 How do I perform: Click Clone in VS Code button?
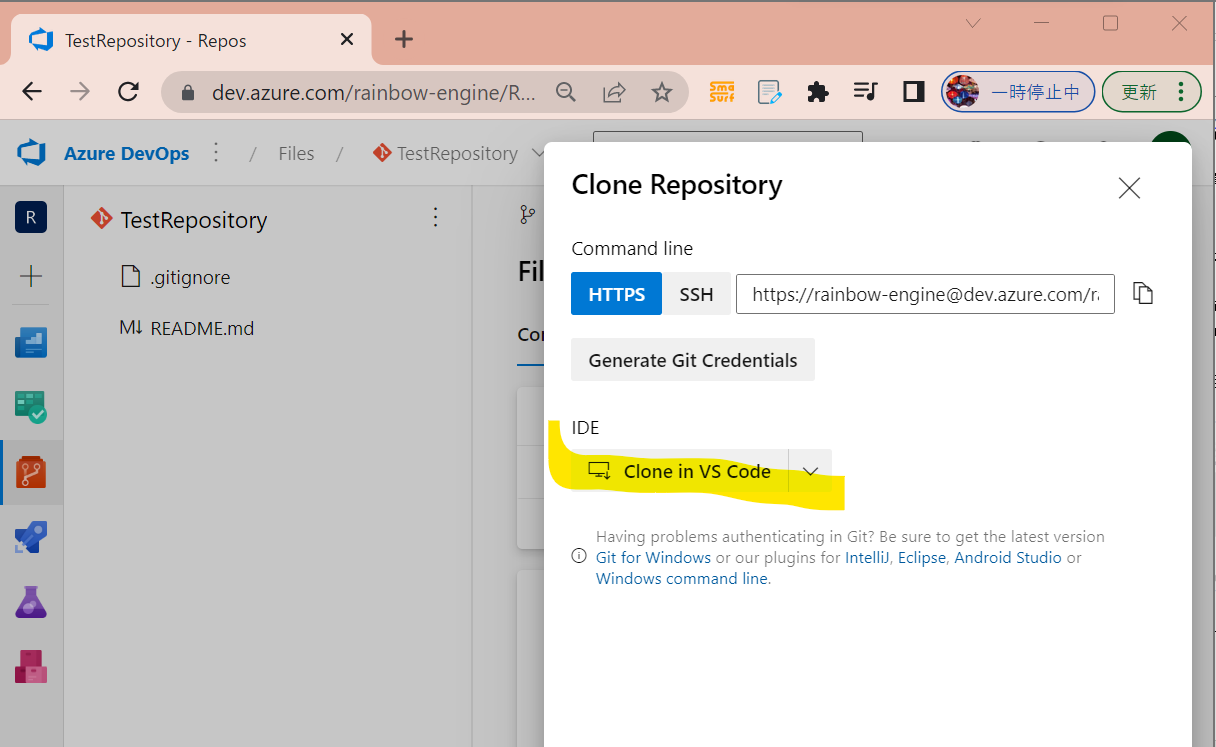(680, 471)
